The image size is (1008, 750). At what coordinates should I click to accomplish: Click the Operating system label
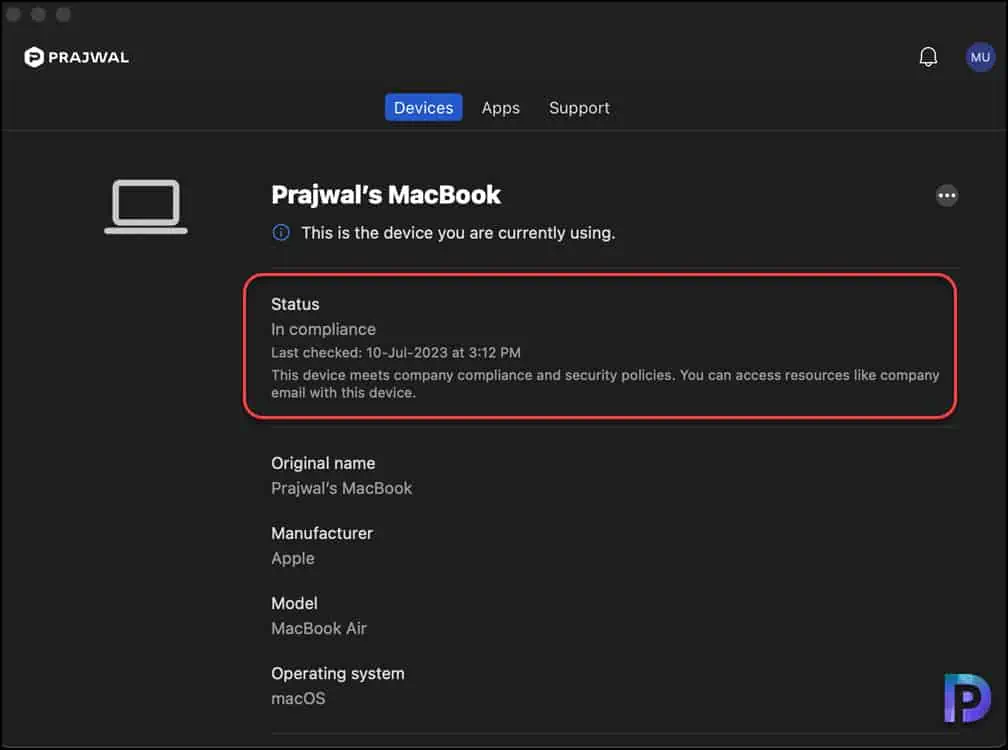coord(338,674)
